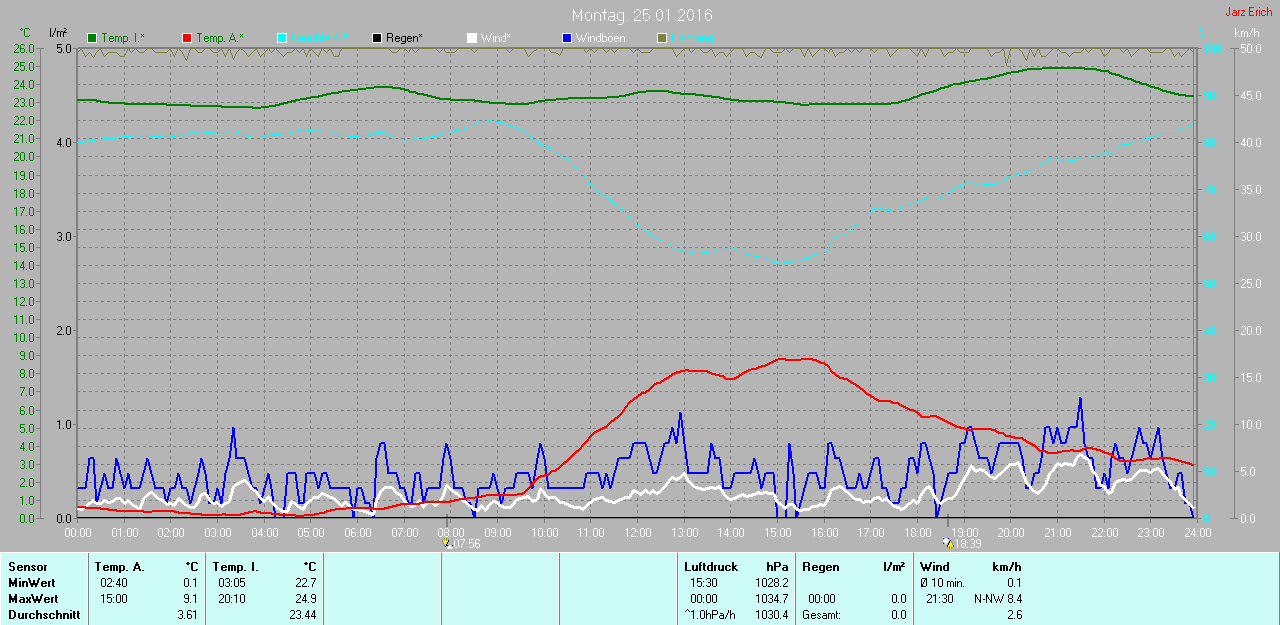The height and width of the screenshot is (625, 1280).
Task: Click the '12:00' tick on the time axis
Action: 637,533
